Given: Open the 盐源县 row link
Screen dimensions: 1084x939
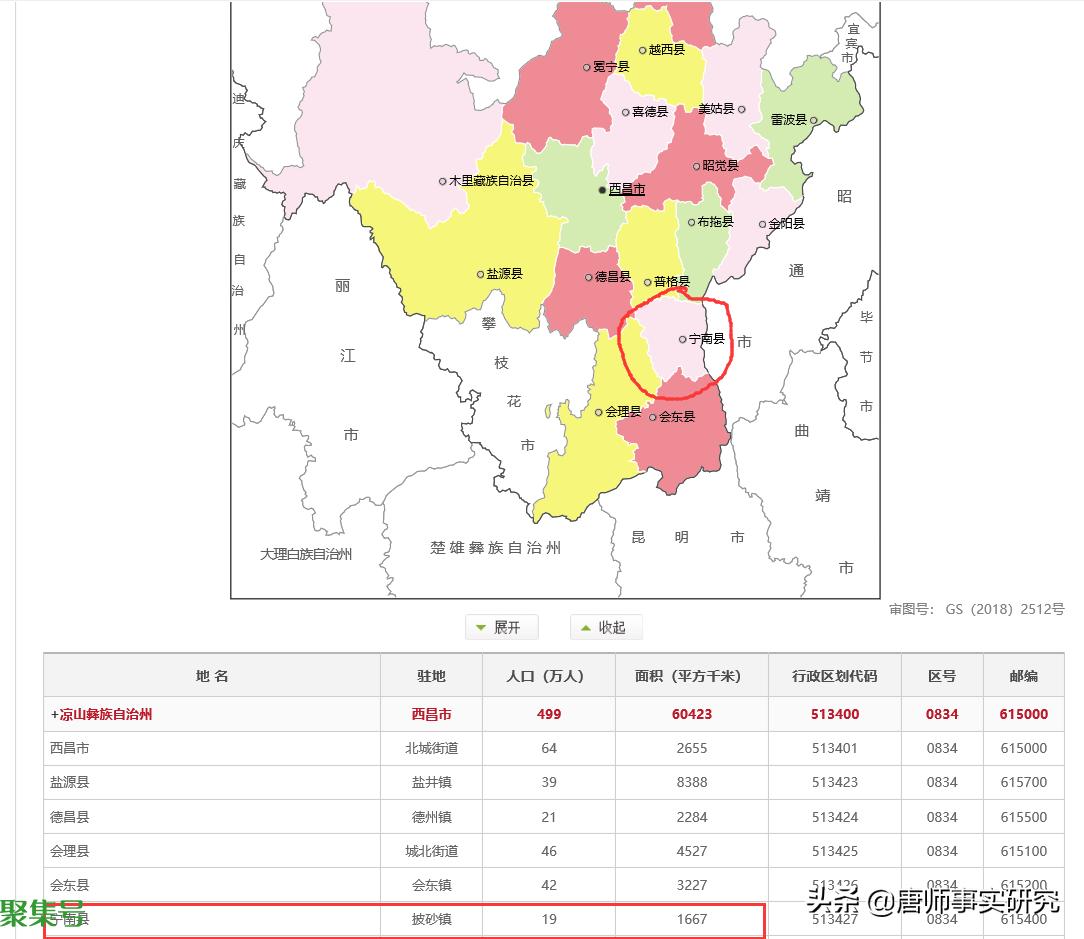Looking at the screenshot, I should pos(69,782).
